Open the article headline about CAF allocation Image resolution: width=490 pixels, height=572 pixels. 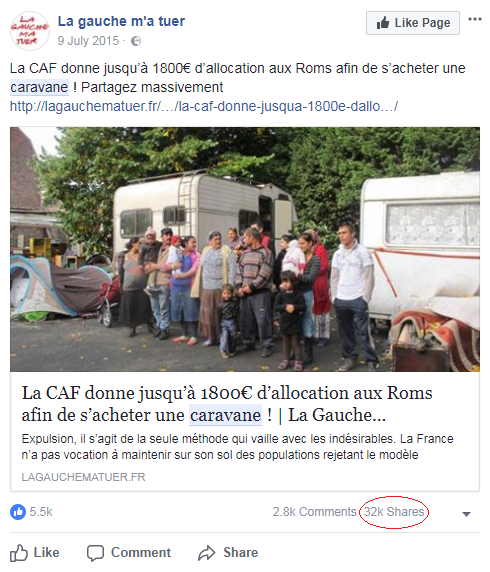pyautogui.click(x=227, y=404)
